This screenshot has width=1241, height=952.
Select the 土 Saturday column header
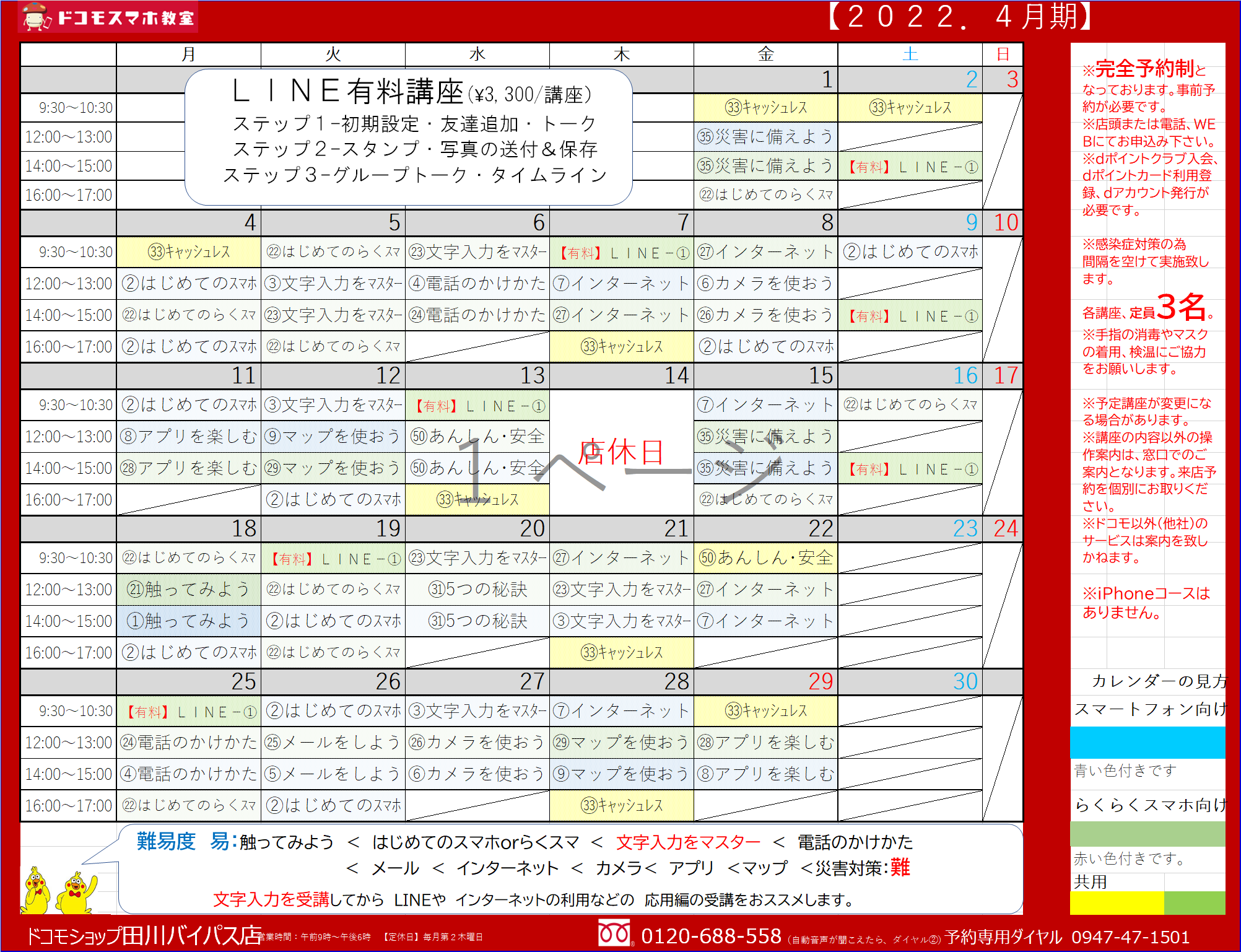(910, 55)
